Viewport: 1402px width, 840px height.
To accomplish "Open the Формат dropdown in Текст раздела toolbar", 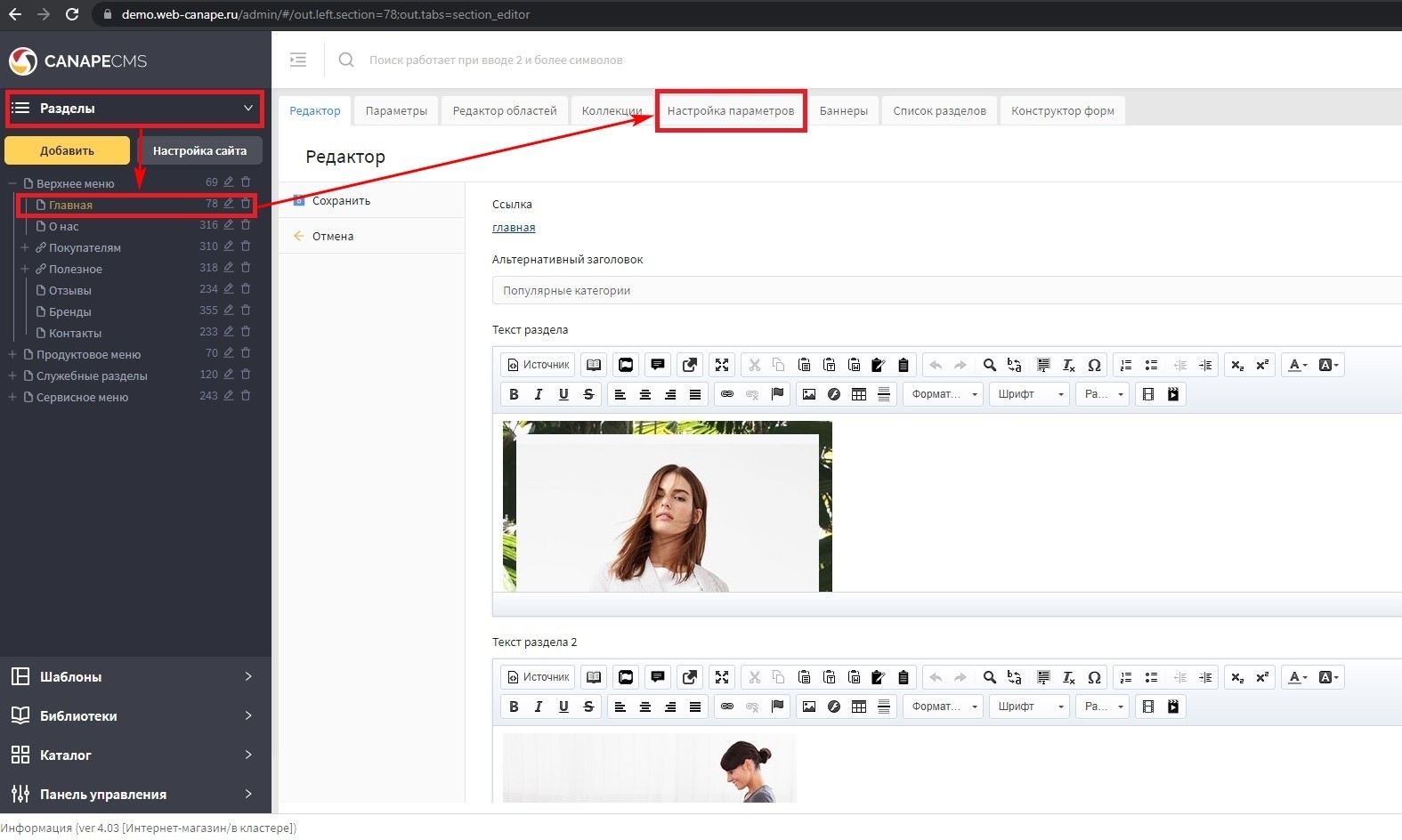I will click(x=944, y=394).
